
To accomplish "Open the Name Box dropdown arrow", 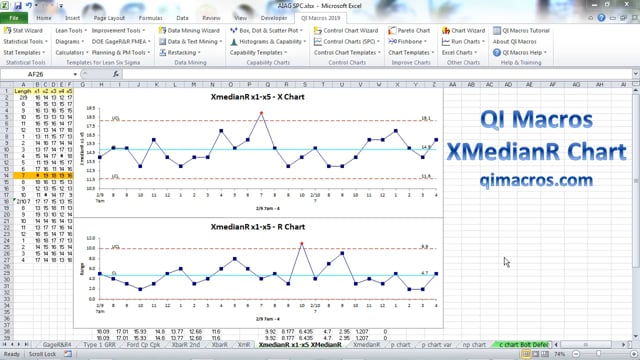I will coord(75,74).
